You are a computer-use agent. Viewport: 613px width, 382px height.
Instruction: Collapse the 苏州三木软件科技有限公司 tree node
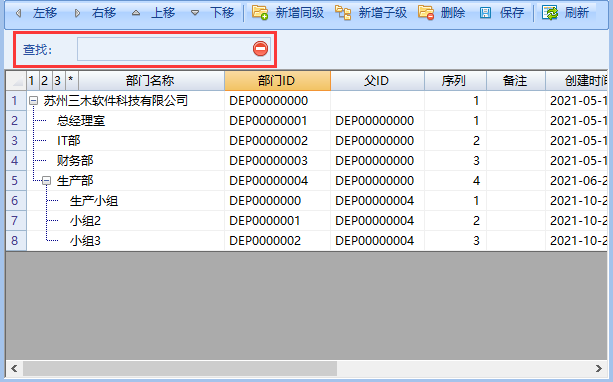(34, 101)
